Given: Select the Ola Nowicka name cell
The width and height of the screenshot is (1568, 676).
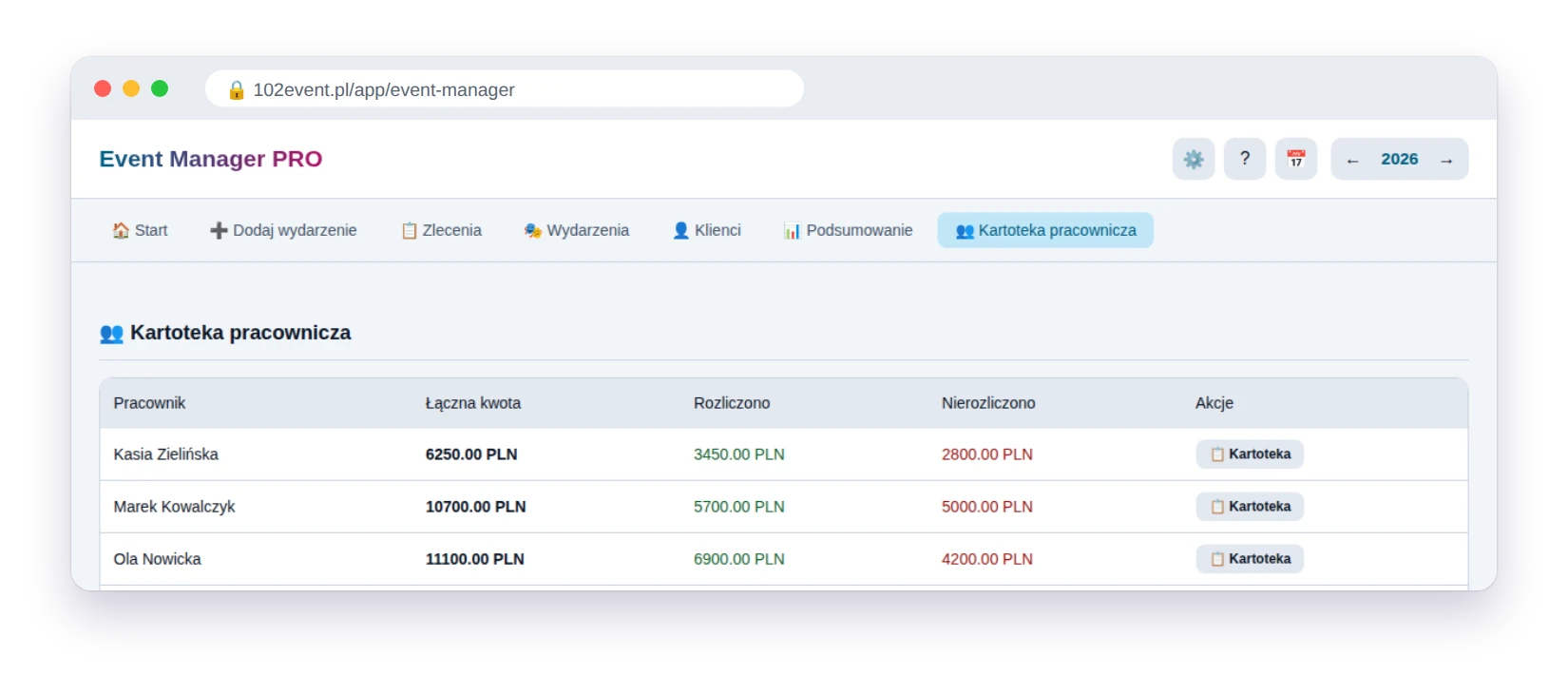Looking at the screenshot, I should click(x=158, y=559).
